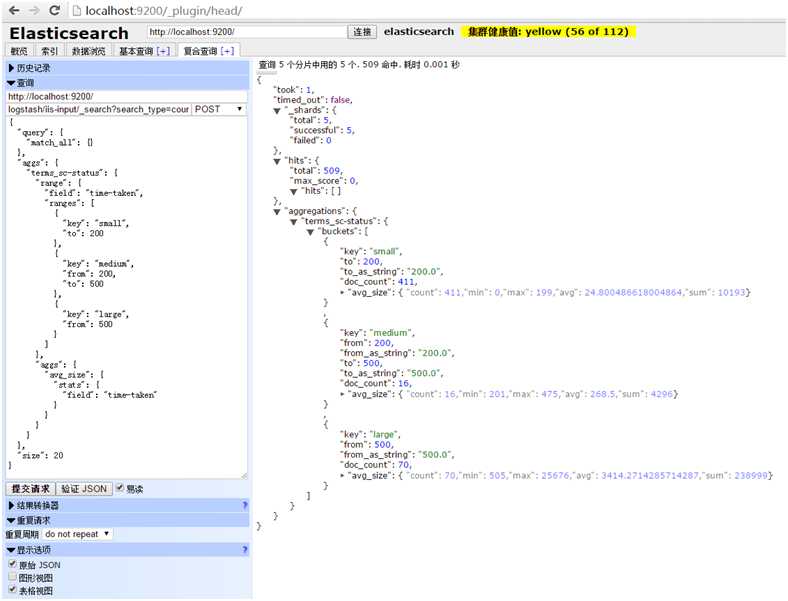Expand avg_size of the small bucket
788x601 pixels.
point(343,292)
